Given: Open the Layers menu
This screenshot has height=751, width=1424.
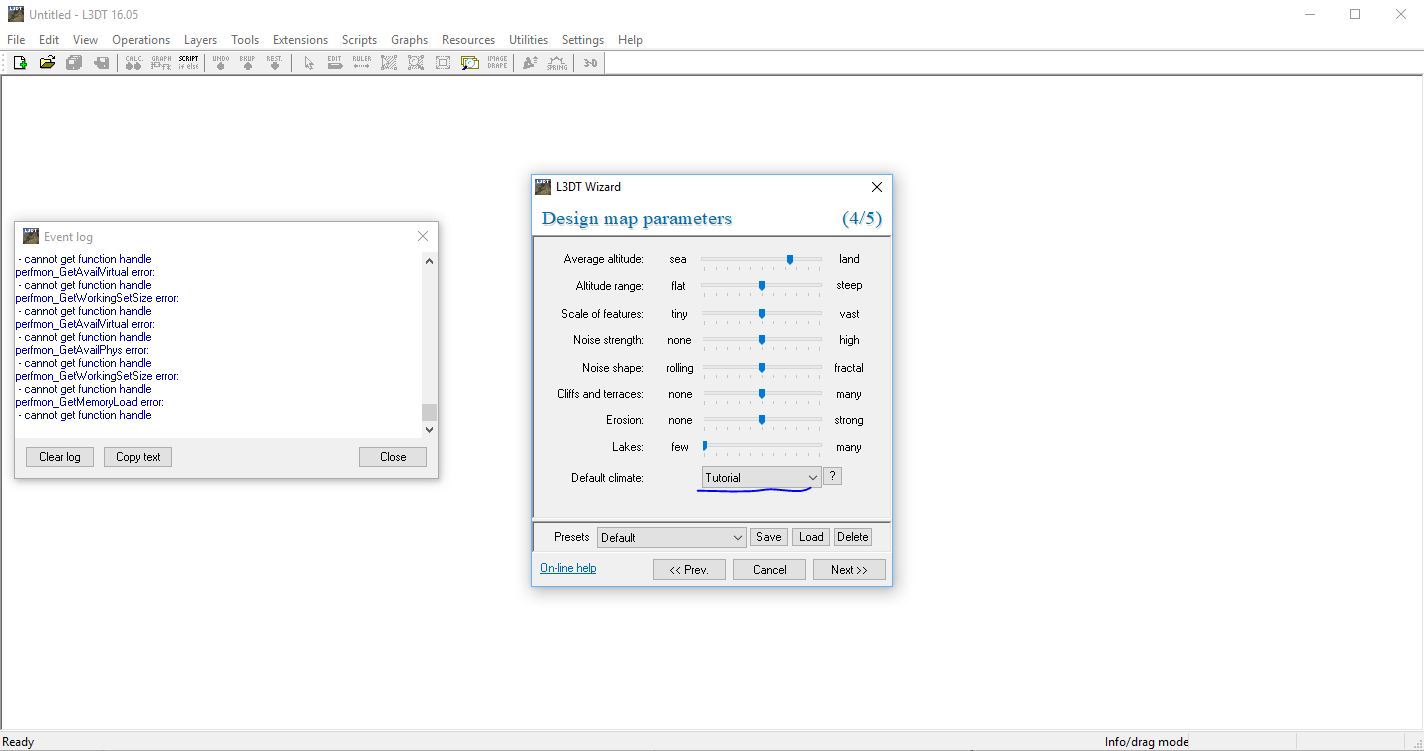Looking at the screenshot, I should click(x=200, y=40).
